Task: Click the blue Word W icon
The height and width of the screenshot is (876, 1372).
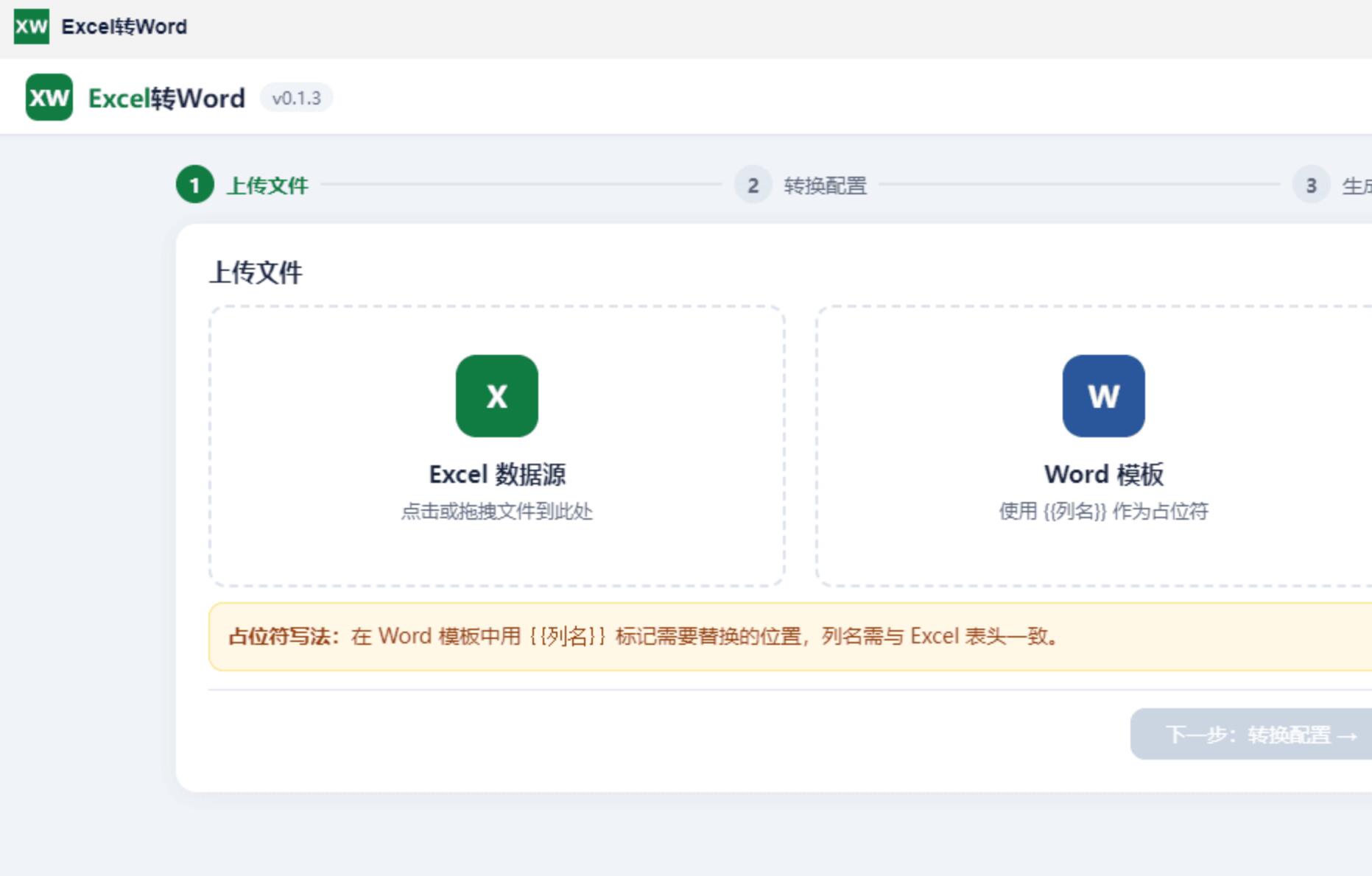Action: (x=1103, y=396)
